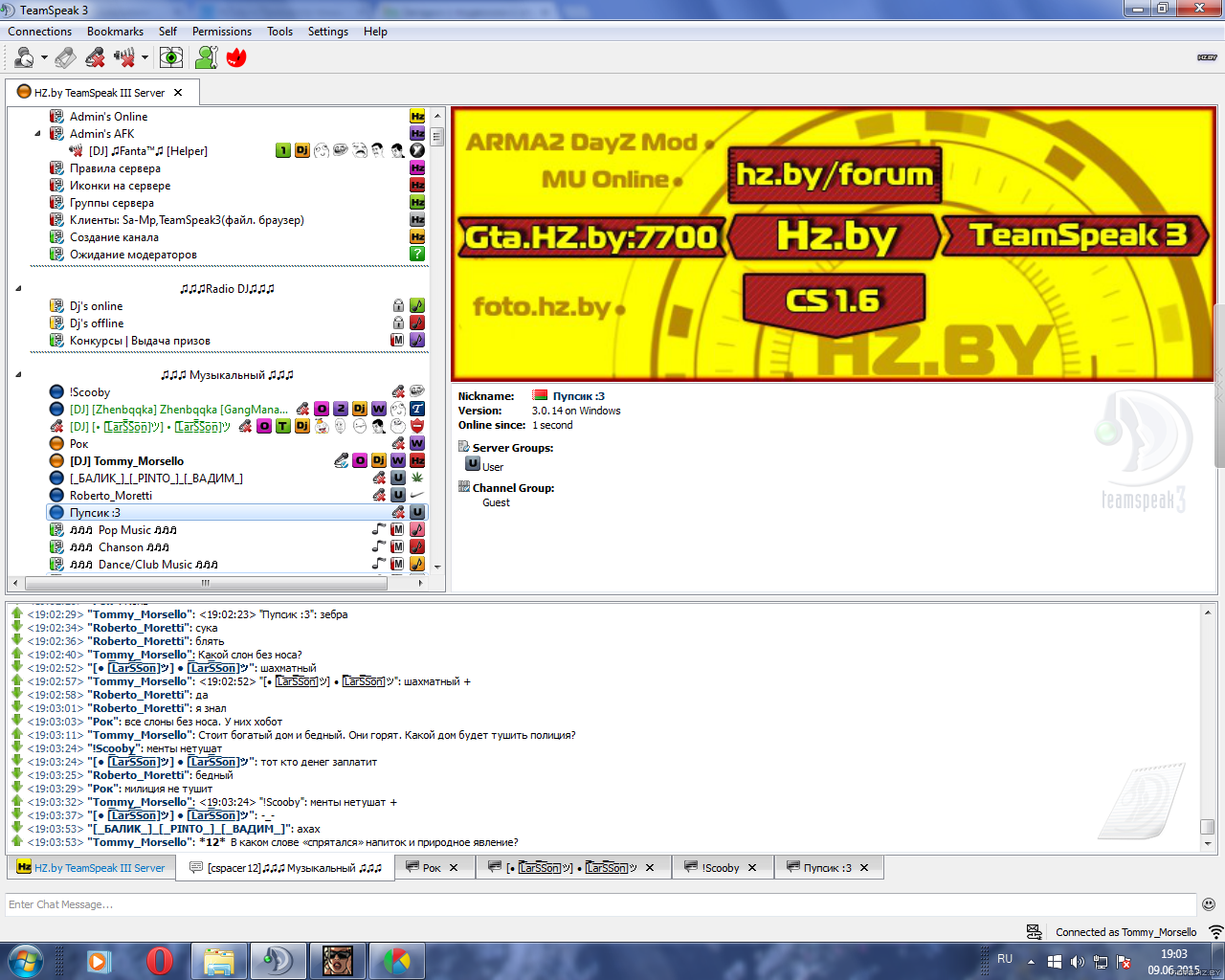Open the Away status dropdown arrow

tap(44, 57)
